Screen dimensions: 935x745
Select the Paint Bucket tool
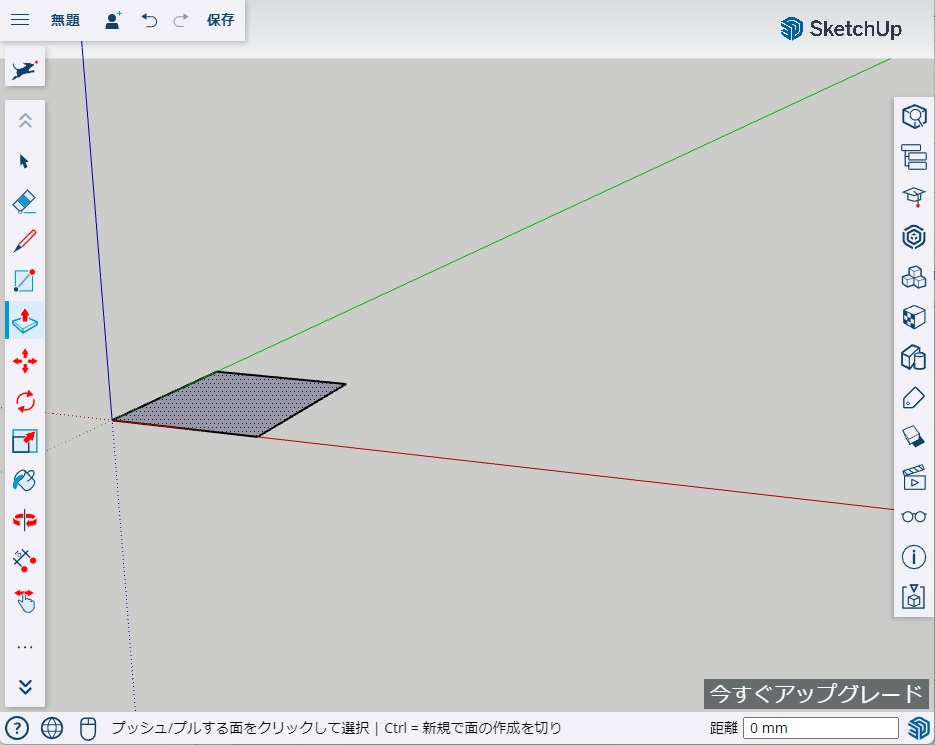pos(25,480)
